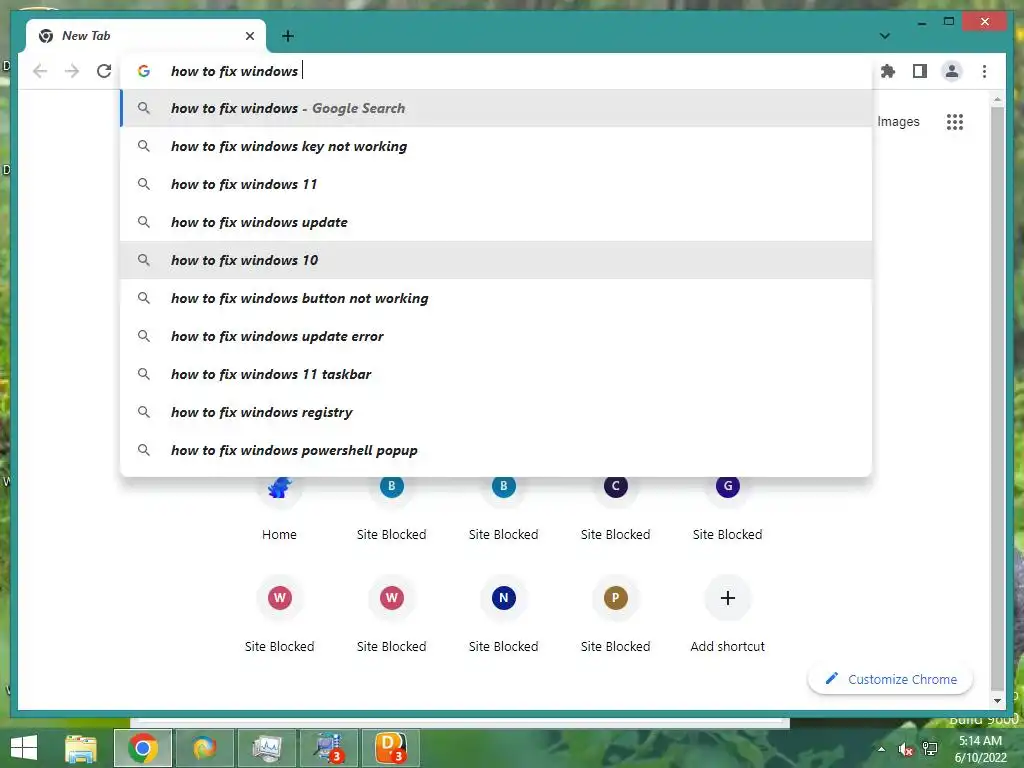The image size is (1024, 768).
Task: Open the Images link
Action: [898, 121]
